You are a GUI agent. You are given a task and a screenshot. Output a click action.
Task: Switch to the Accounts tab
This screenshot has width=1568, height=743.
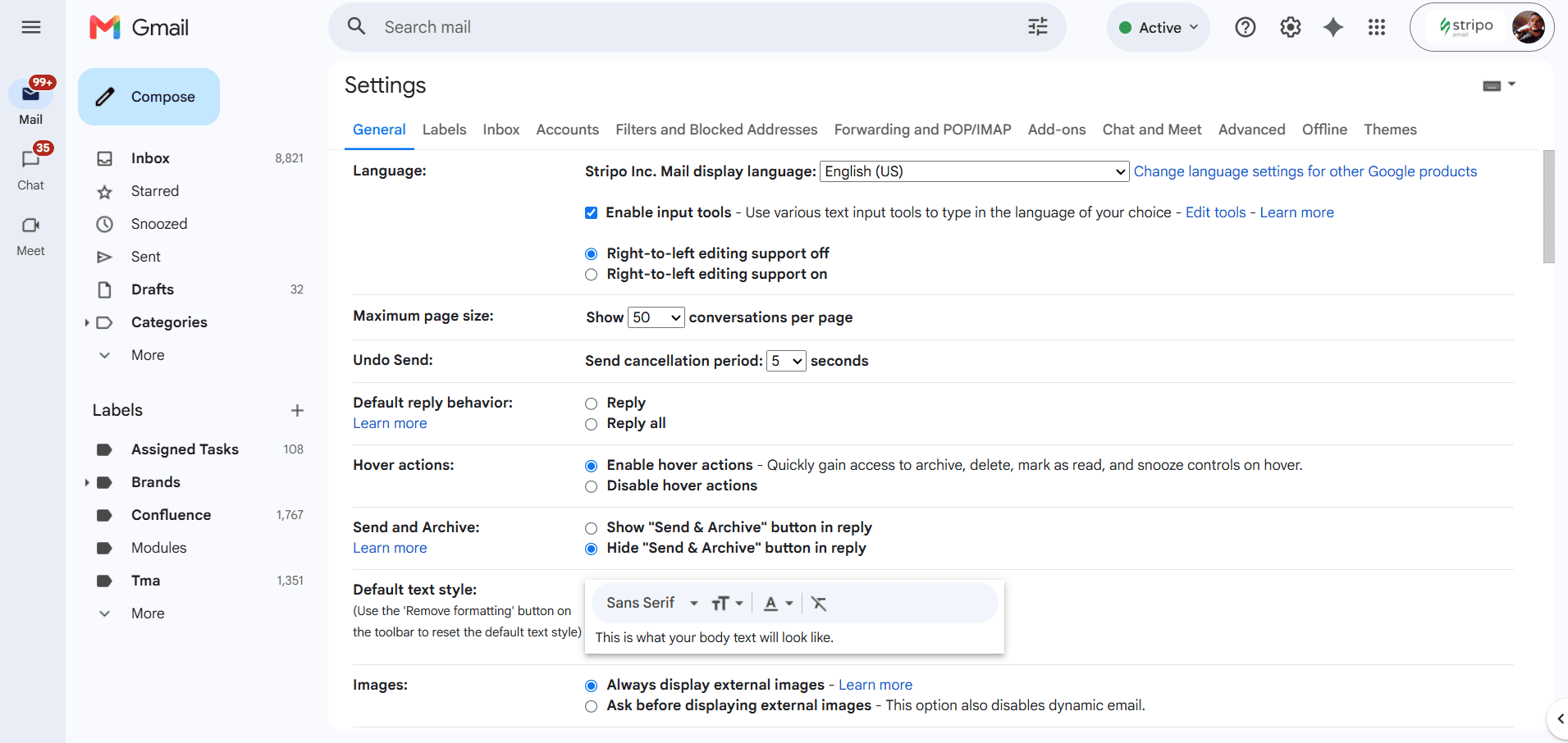point(568,130)
